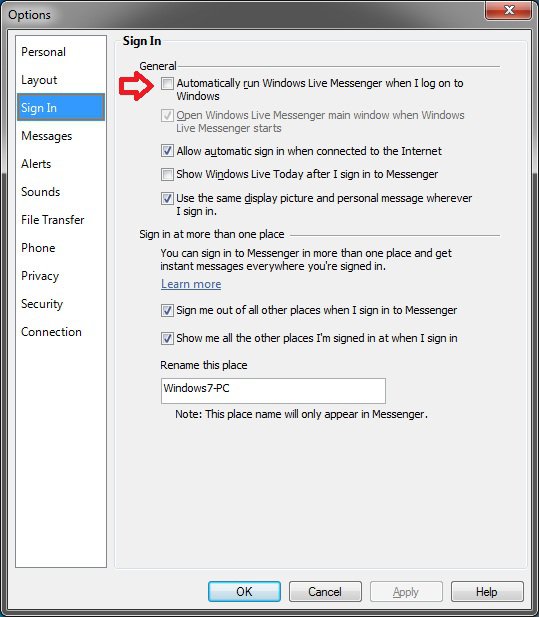Confirm settings with the OK button

point(244,591)
